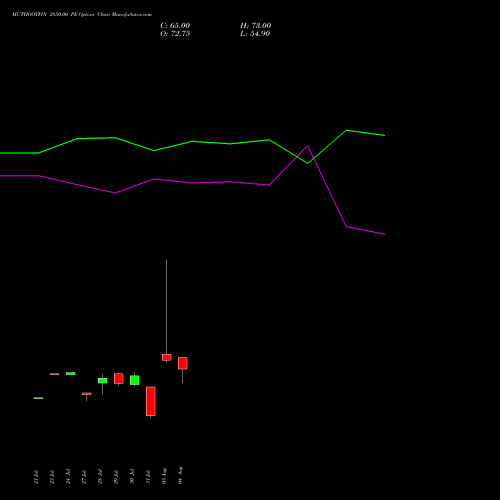Click the 24 Jul date label
500x500 pixels.
[x=68, y=477]
